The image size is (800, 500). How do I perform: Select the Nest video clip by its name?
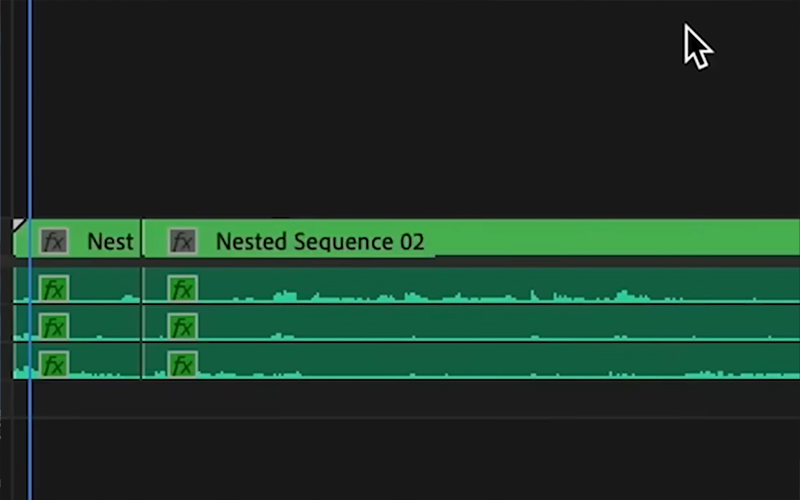110,241
